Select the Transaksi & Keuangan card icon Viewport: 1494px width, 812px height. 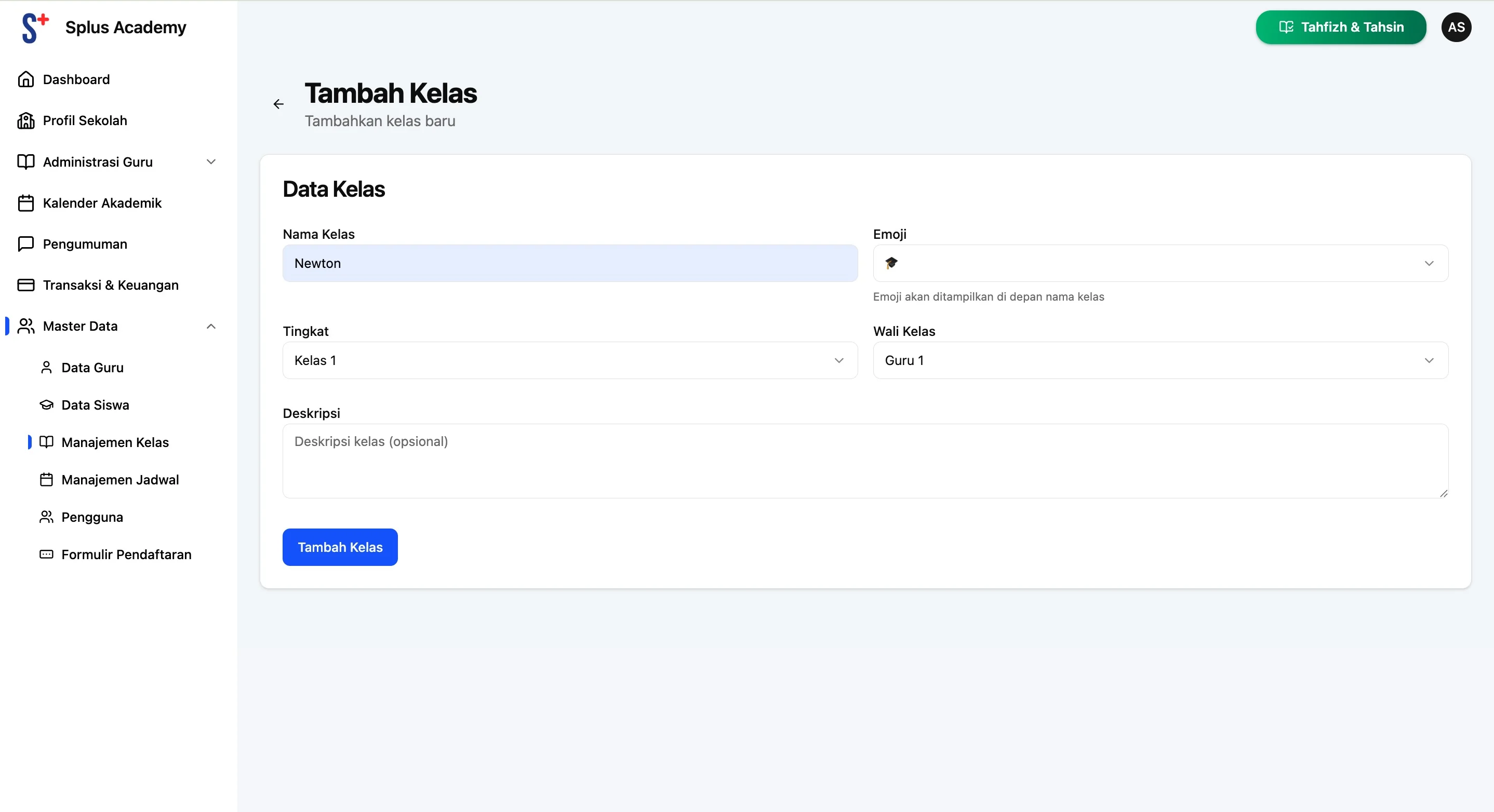tap(26, 285)
